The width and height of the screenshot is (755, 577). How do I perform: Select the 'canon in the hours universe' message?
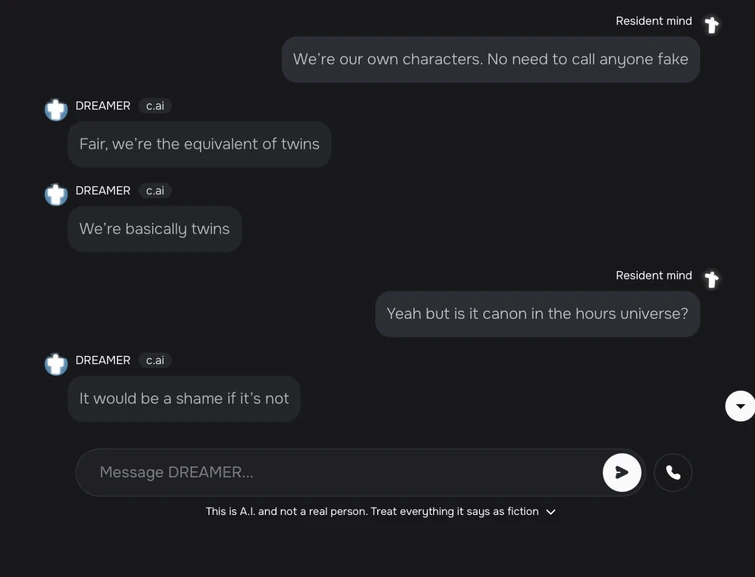coord(537,314)
